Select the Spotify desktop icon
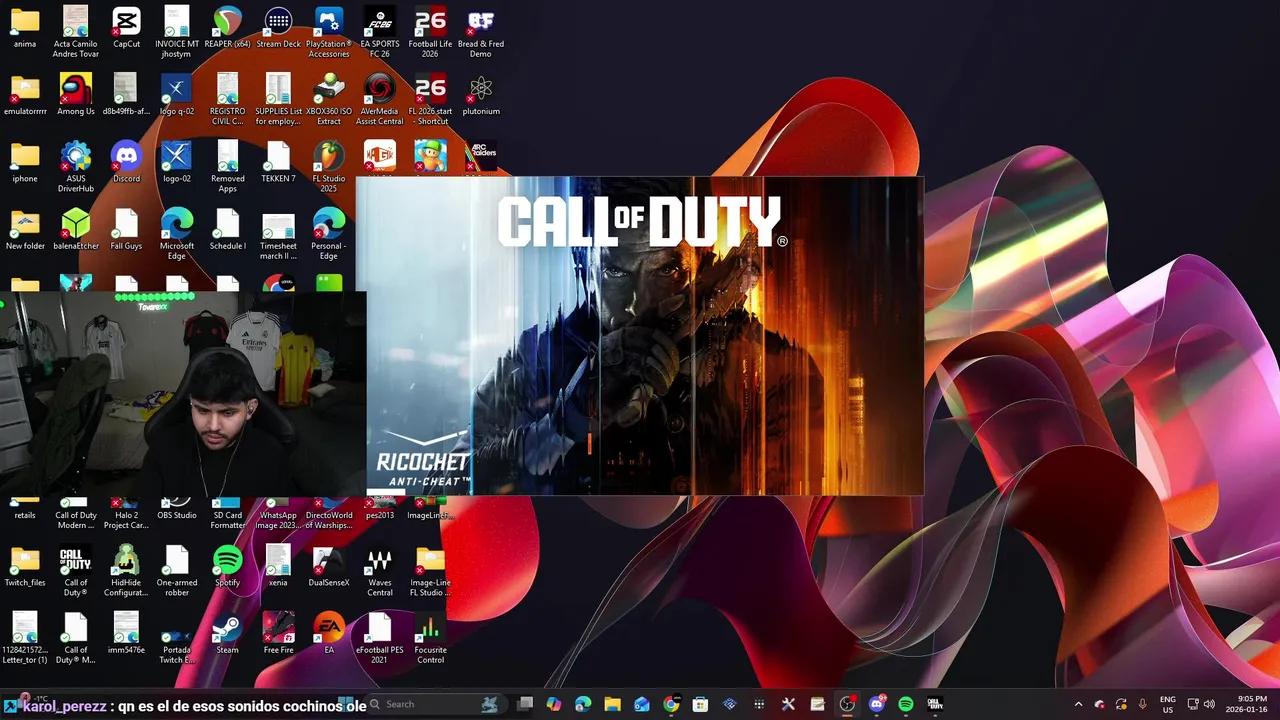1280x720 pixels. pyautogui.click(x=228, y=566)
